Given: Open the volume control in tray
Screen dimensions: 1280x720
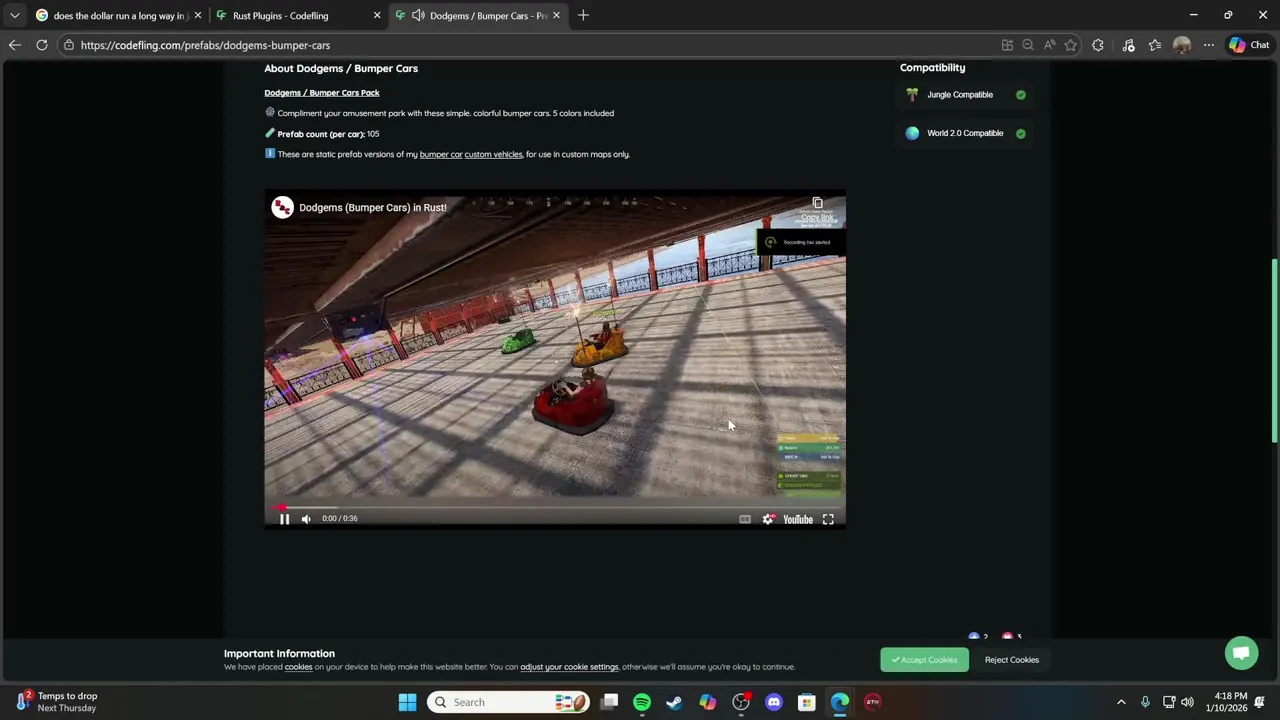Looking at the screenshot, I should (1187, 702).
